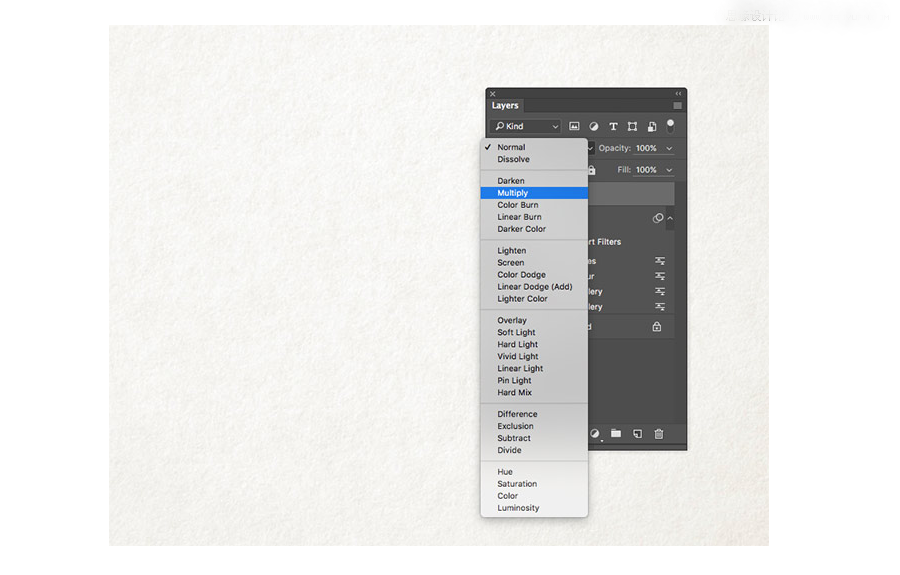Create a new group folder icon
The width and height of the screenshot is (900, 575).
616,434
